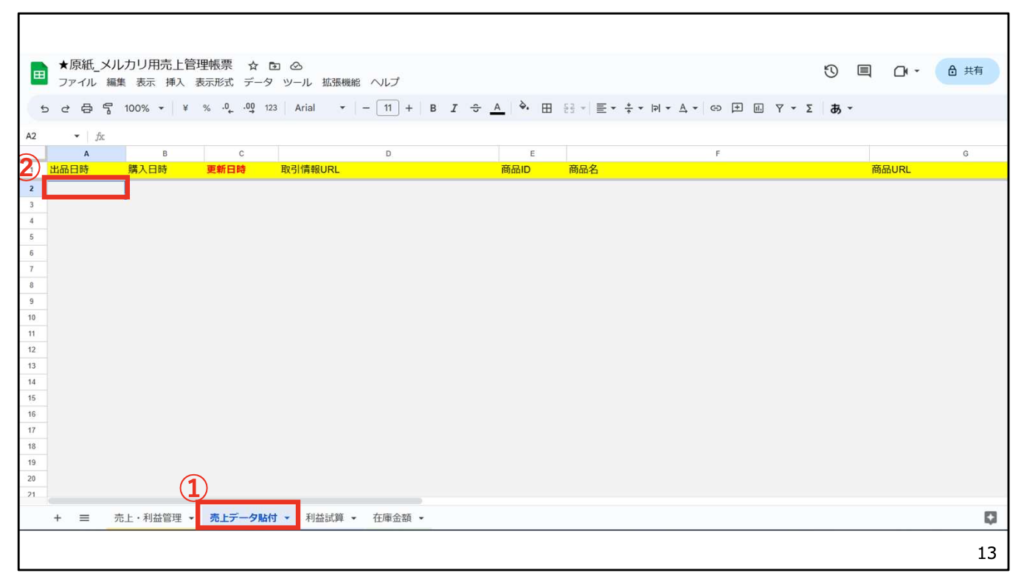Open the zoom 100% dropdown
Viewport: 1024px width, 587px height.
click(143, 108)
